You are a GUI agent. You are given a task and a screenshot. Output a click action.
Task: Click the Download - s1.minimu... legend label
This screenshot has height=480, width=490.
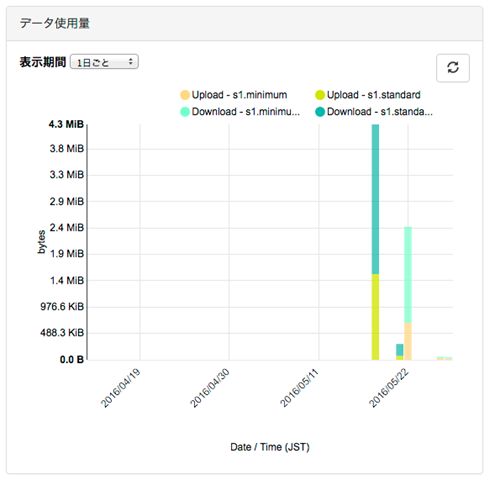coord(246,112)
